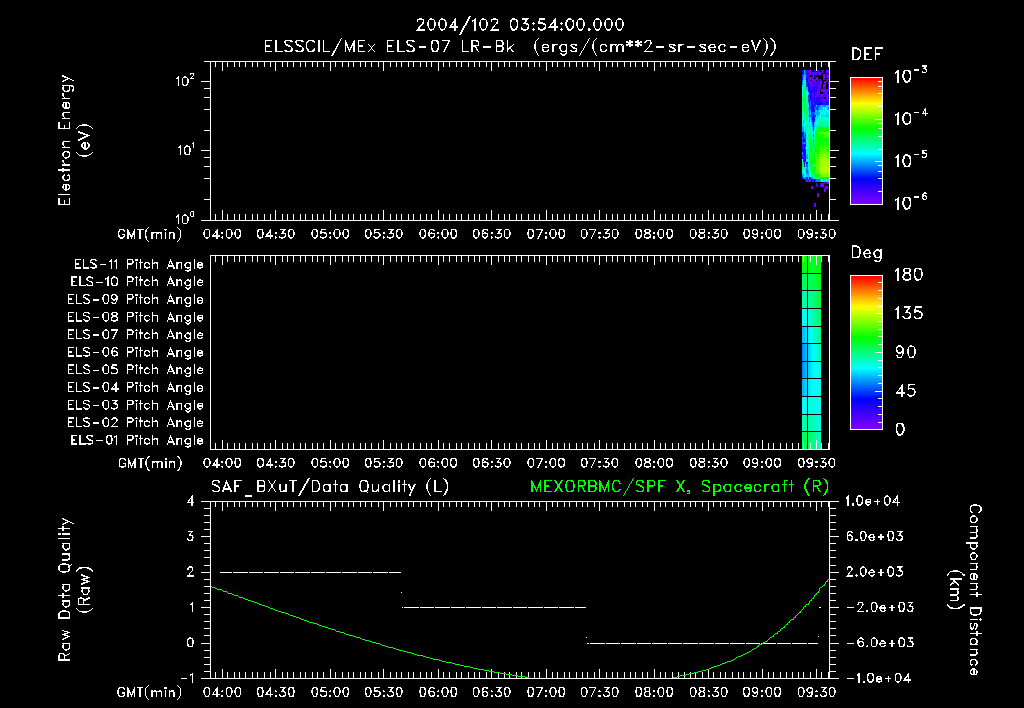
Task: Click the 10^-6 label on the DEF scale
Action: [910, 202]
